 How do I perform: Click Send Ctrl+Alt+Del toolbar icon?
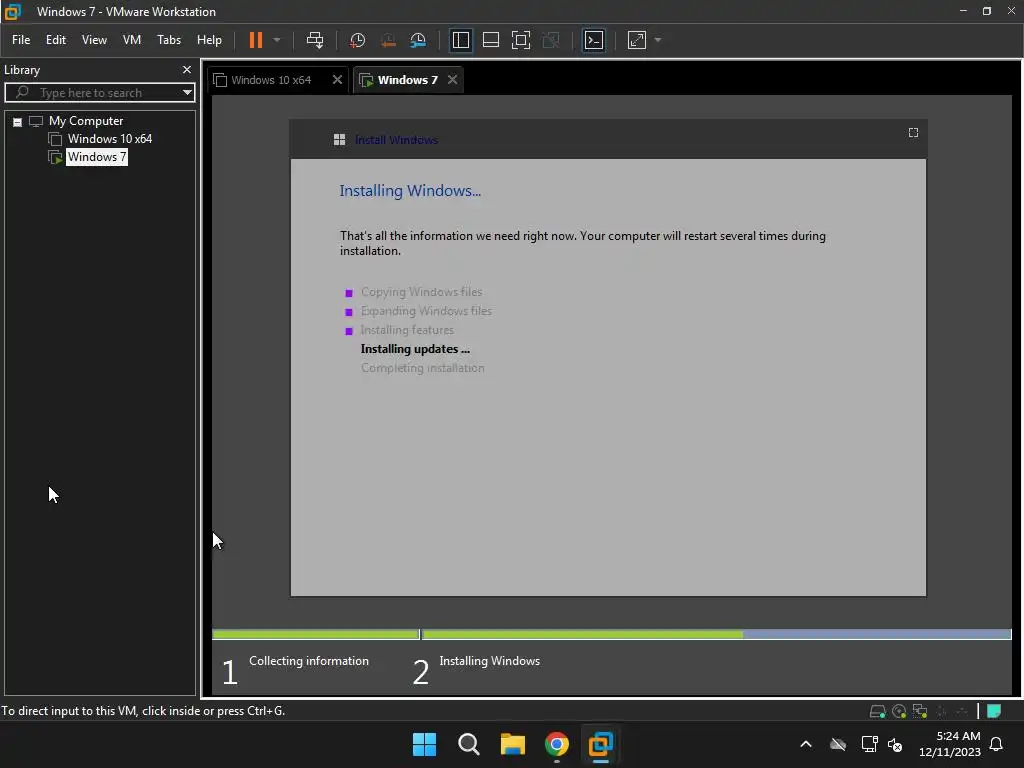point(315,40)
